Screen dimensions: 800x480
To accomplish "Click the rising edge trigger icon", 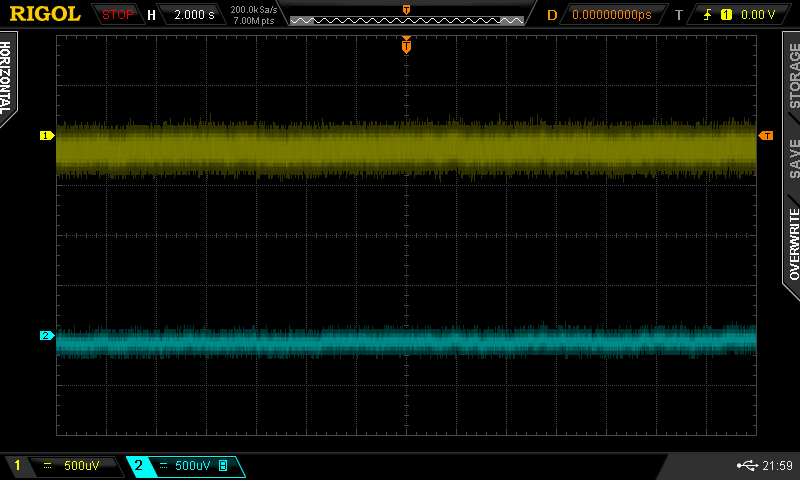I will tap(709, 15).
